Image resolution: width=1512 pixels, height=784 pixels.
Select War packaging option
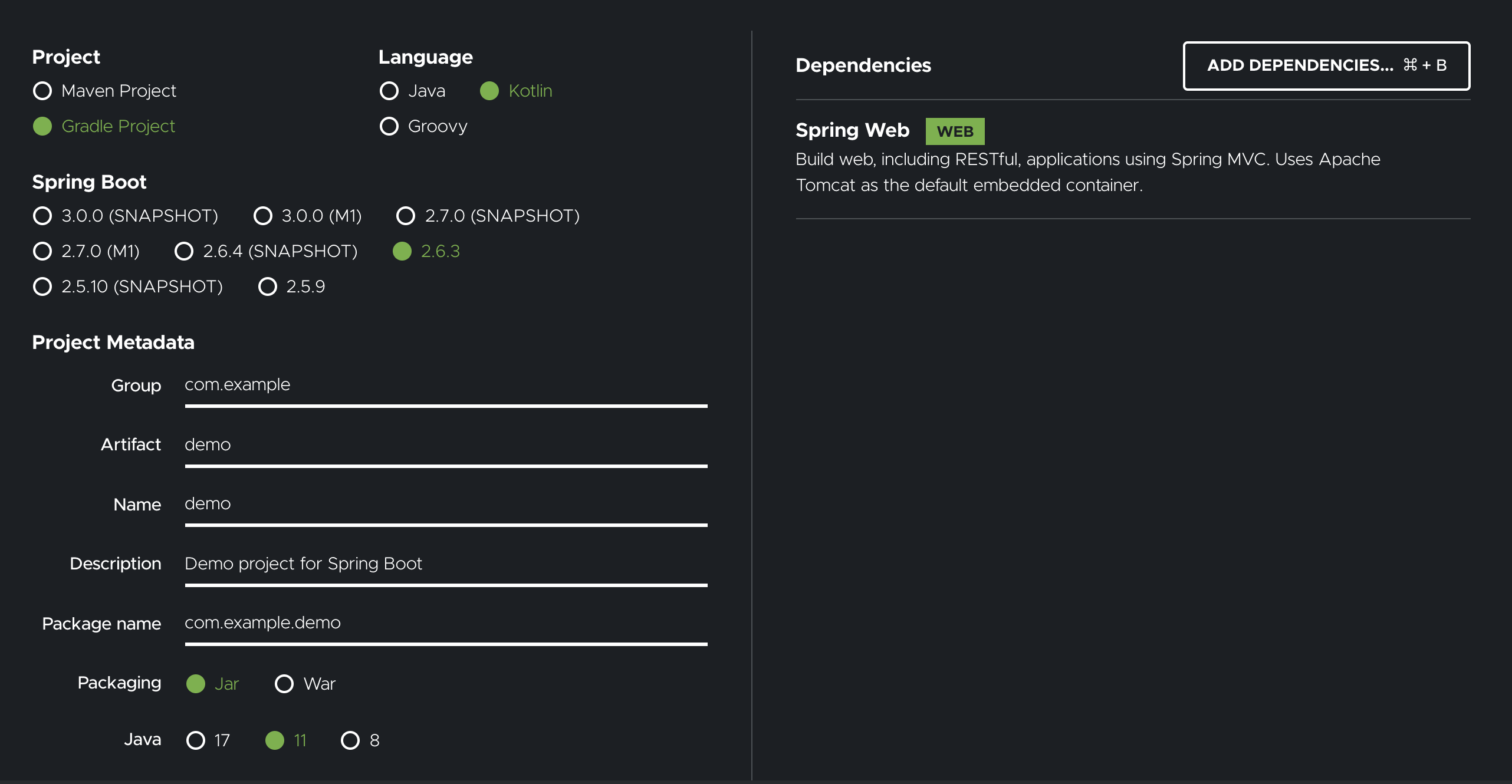(x=284, y=684)
